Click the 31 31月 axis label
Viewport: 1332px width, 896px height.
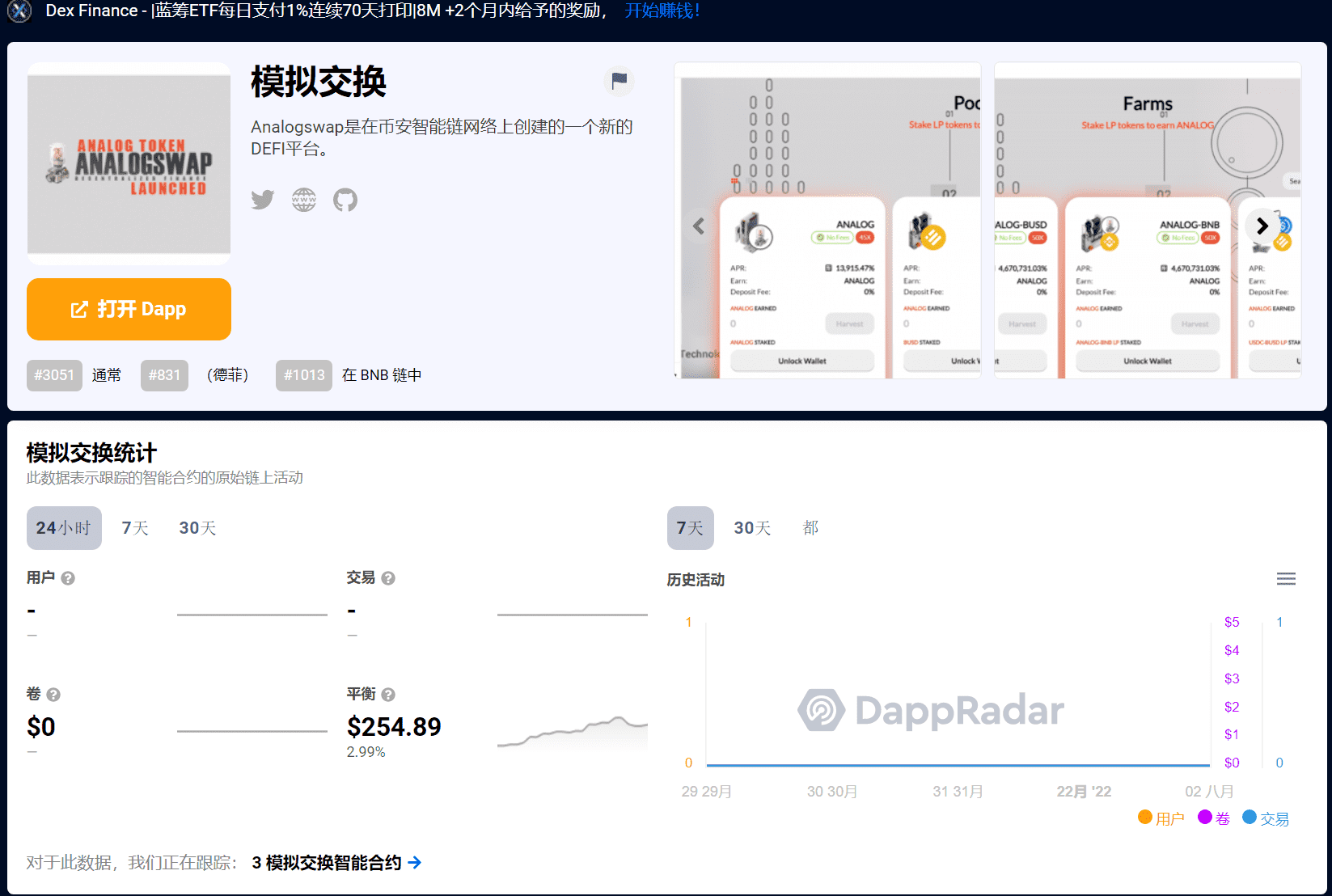[958, 792]
